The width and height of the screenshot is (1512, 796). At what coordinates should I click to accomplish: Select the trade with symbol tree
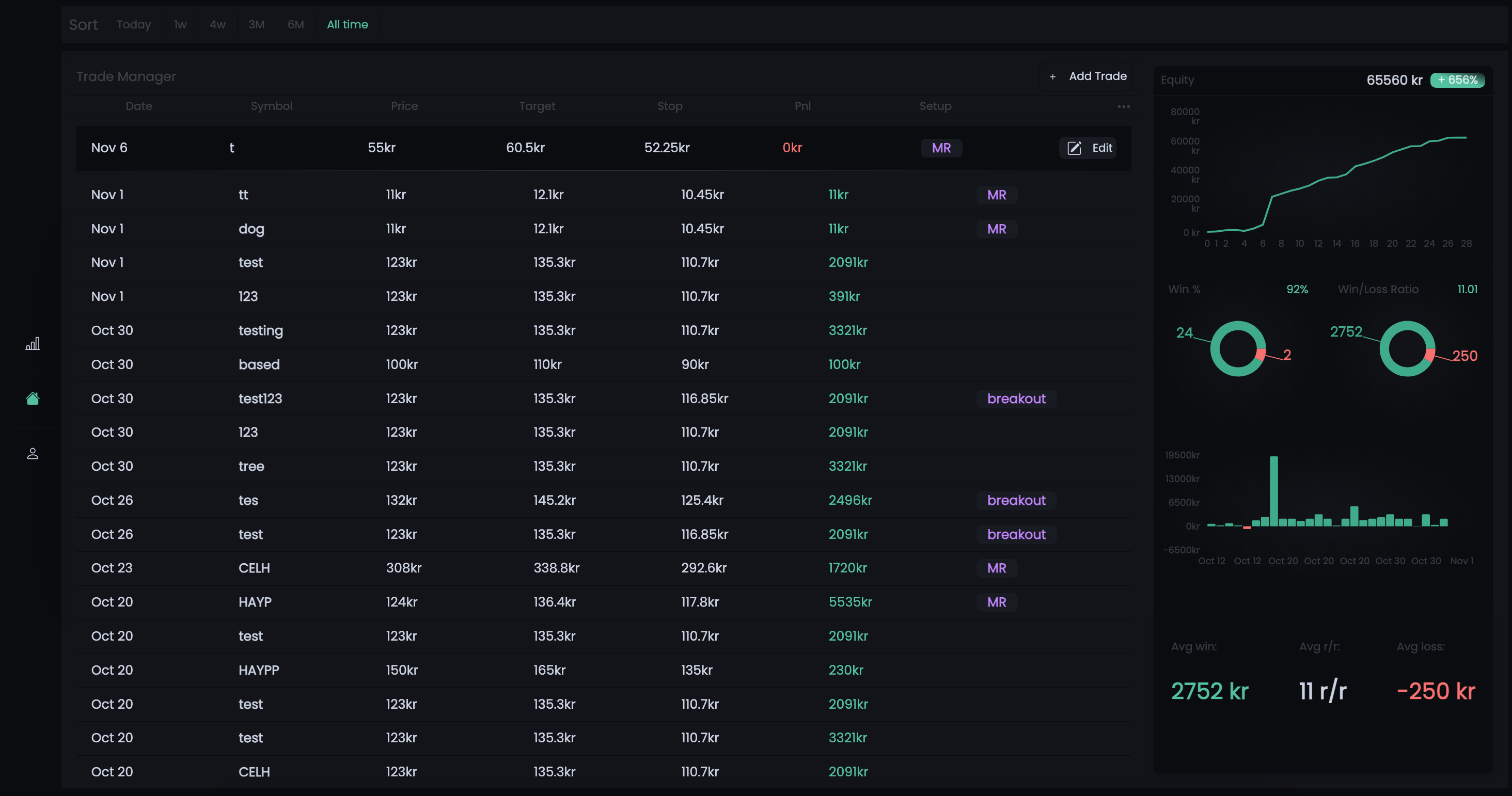point(603,466)
